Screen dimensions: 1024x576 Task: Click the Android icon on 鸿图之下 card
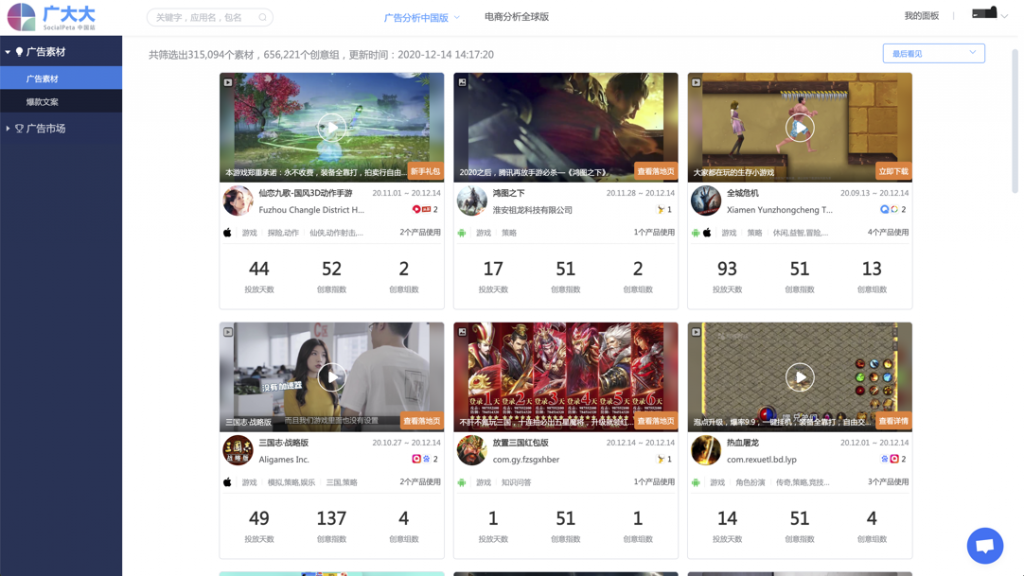click(x=462, y=232)
